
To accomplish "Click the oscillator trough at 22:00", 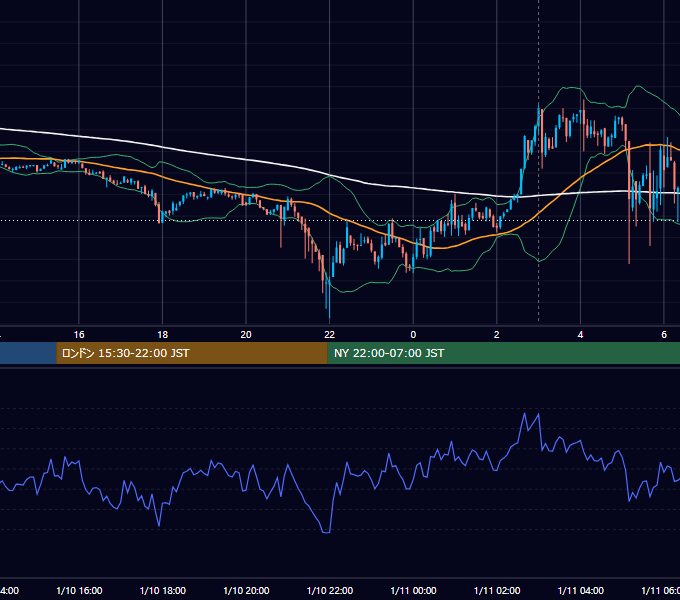I will tap(326, 532).
